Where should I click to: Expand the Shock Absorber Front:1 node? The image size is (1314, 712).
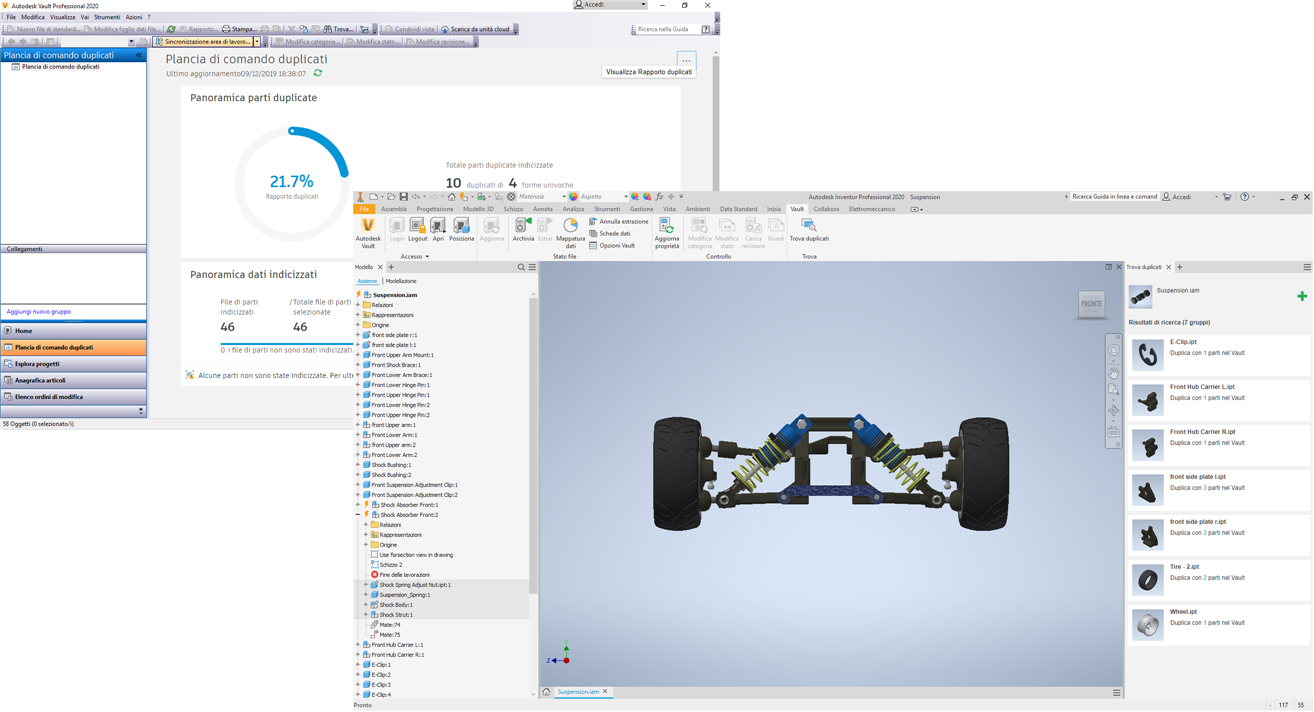tap(358, 505)
